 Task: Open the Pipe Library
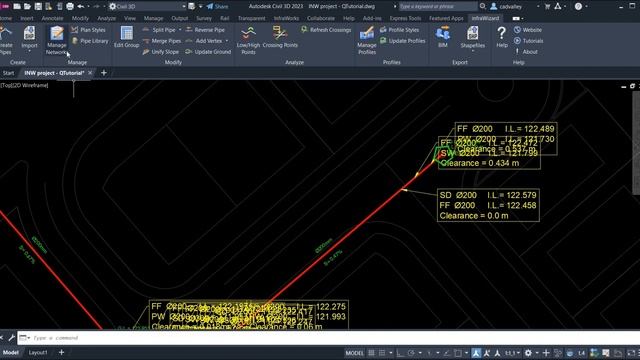(x=90, y=41)
